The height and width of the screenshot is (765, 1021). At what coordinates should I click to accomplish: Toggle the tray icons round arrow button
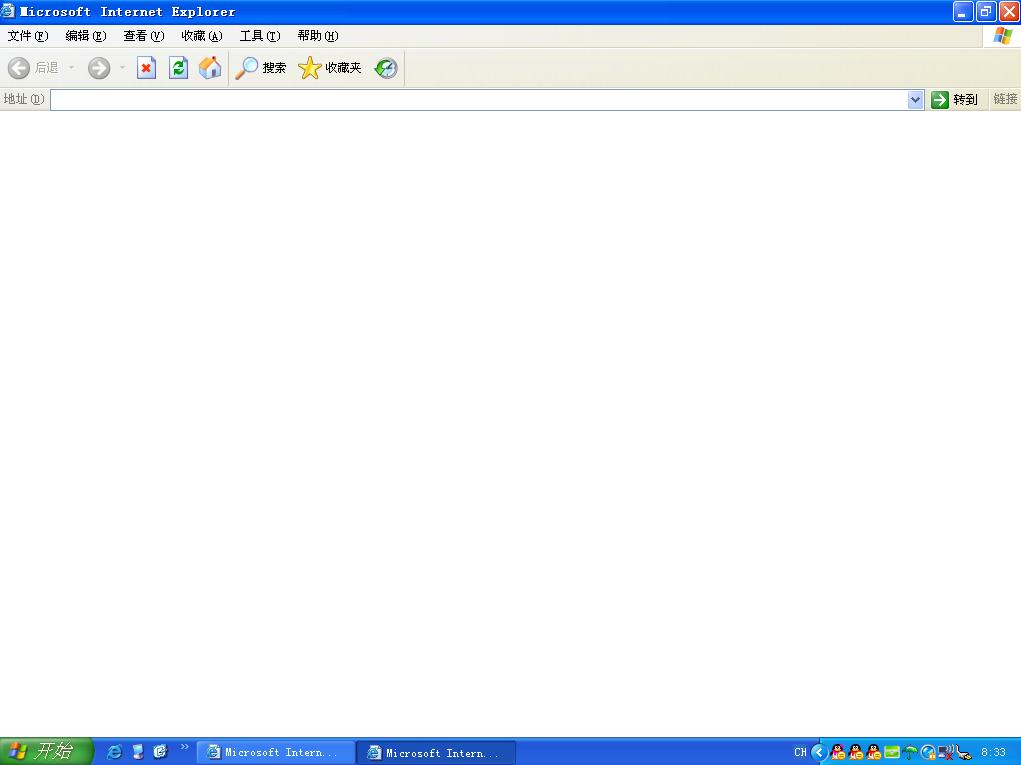coord(819,753)
